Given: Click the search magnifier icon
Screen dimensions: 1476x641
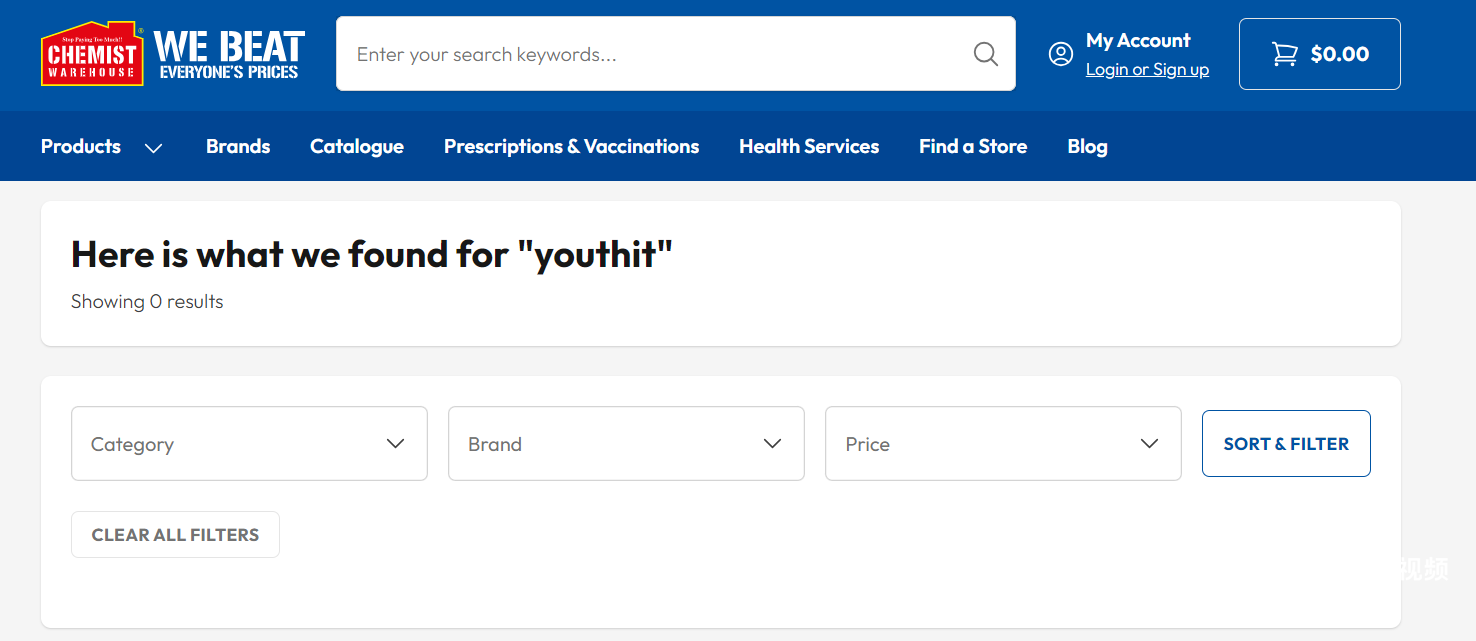Looking at the screenshot, I should (x=986, y=54).
